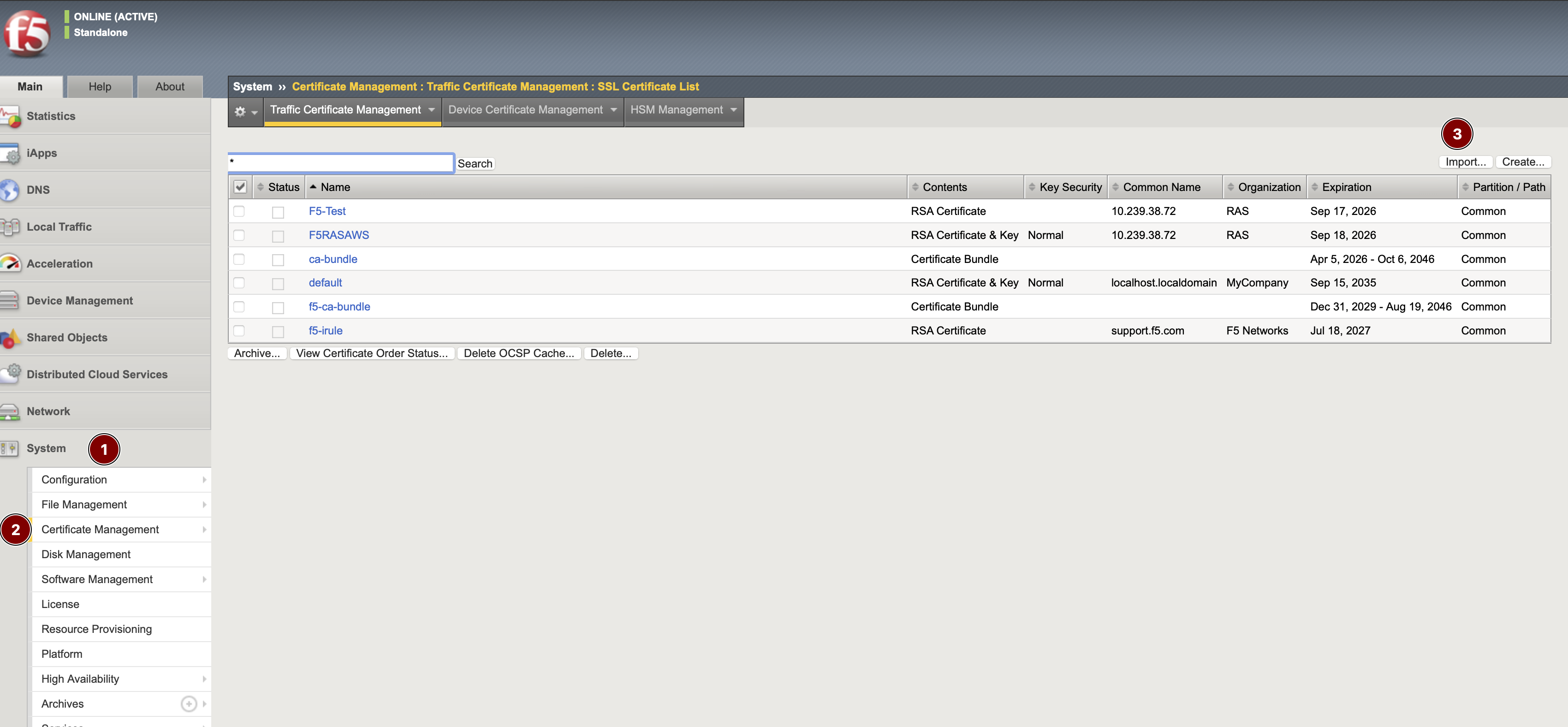Click the Create... button

point(1523,162)
